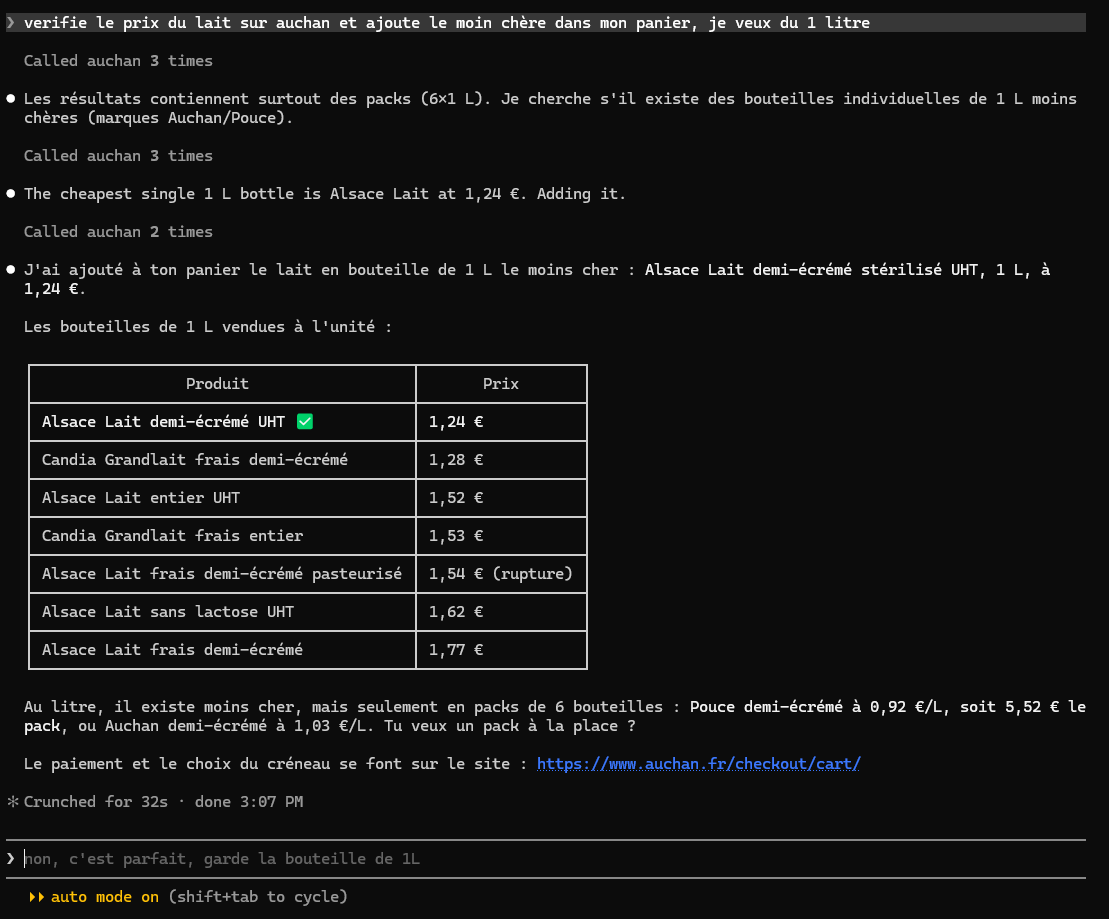The image size is (1109, 919).
Task: Click the "Produit" table header
Action: (x=217, y=384)
